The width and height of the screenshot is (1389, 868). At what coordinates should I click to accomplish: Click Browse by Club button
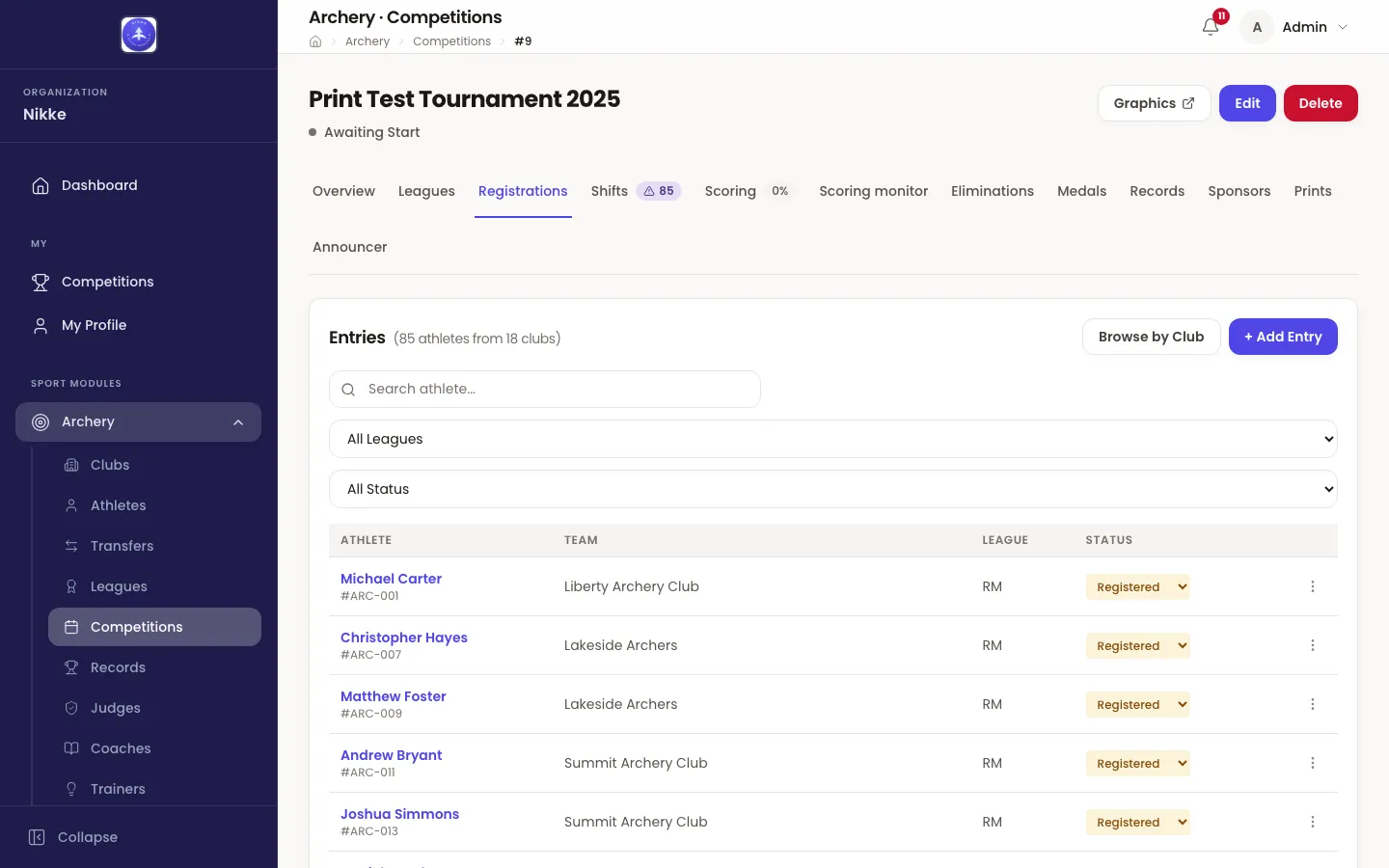1152,337
